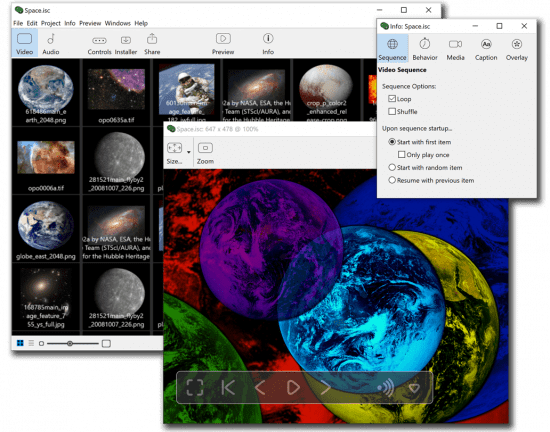Viewport: 550px width, 432px height.
Task: Go to previous item in preview controls
Action: pos(260,388)
